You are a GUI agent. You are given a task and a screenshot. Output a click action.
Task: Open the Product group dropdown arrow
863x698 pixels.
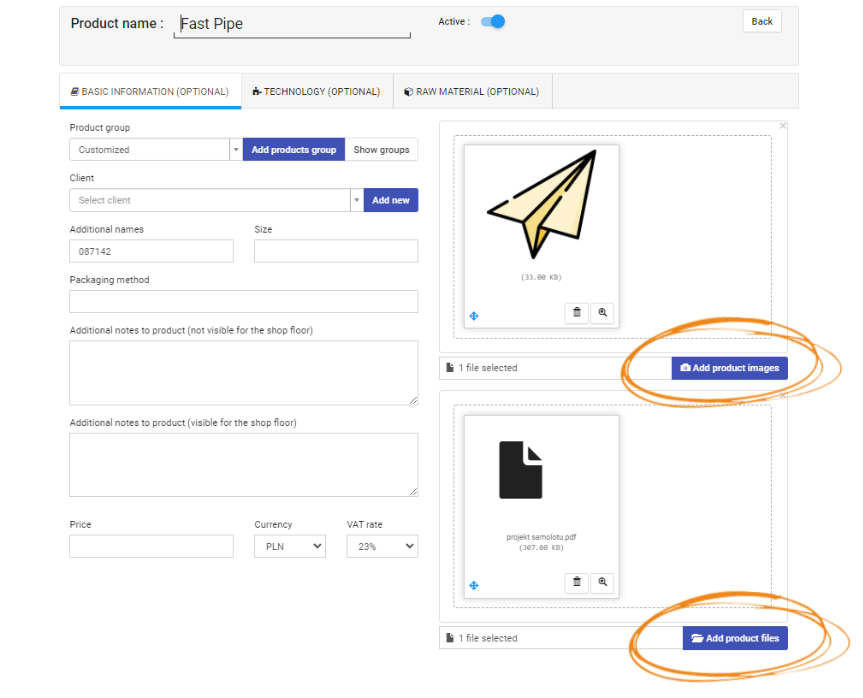pos(236,150)
